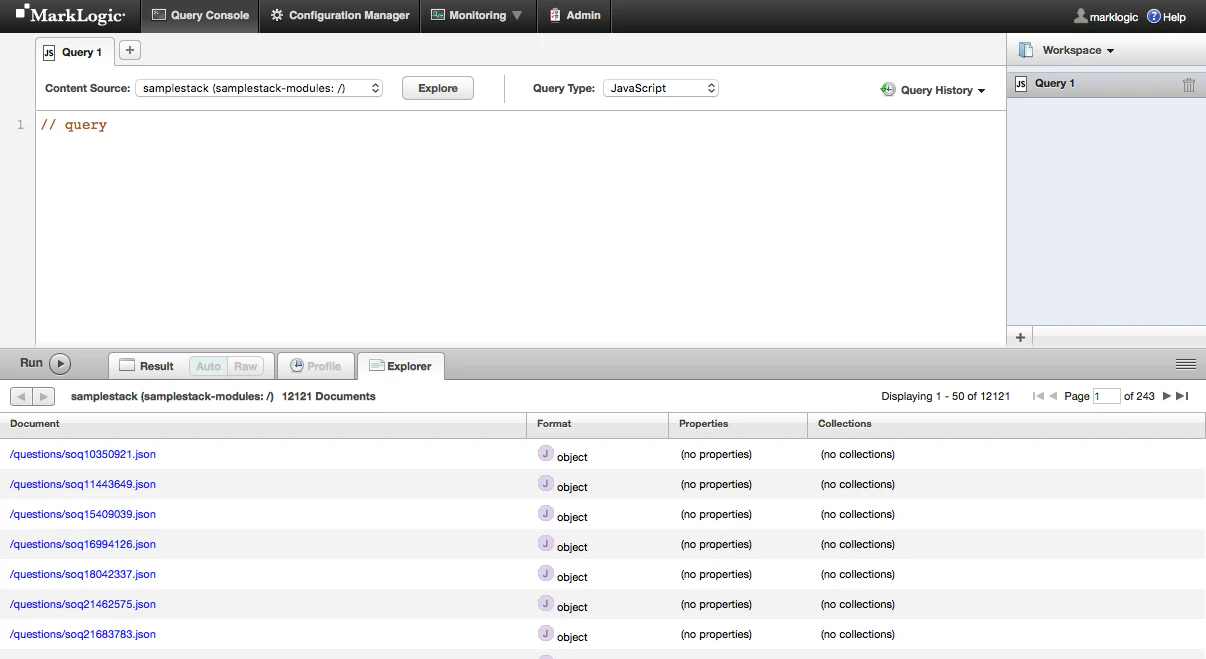This screenshot has width=1206, height=659.
Task: Open document /questions/soq11443649.json
Action: pos(83,484)
